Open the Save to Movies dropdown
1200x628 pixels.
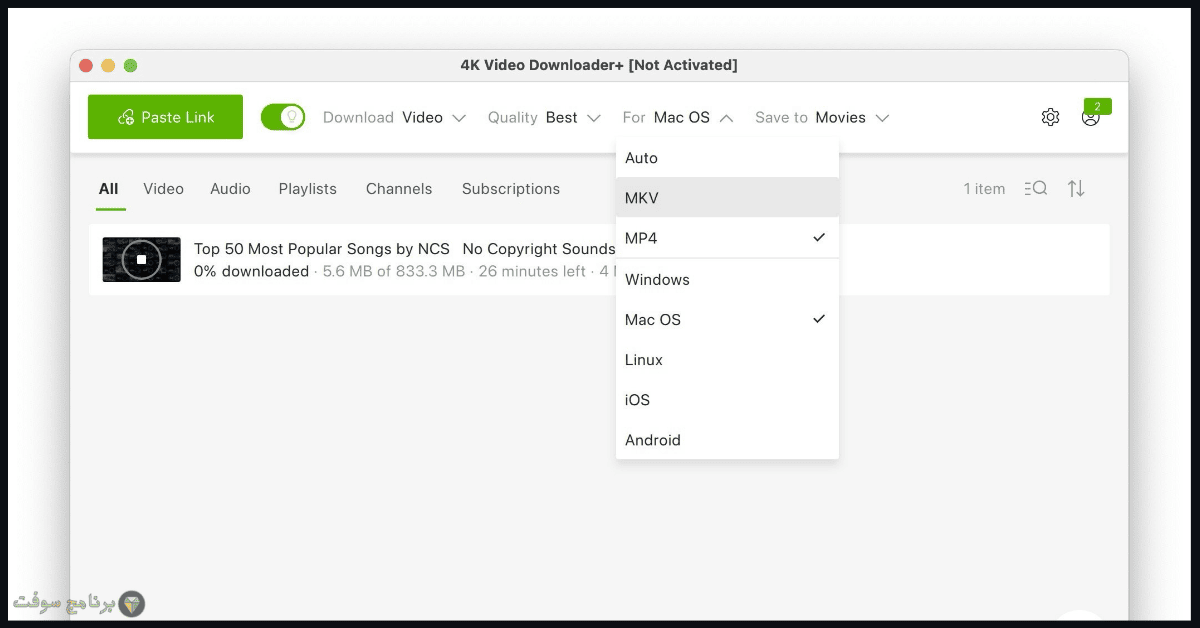(822, 117)
